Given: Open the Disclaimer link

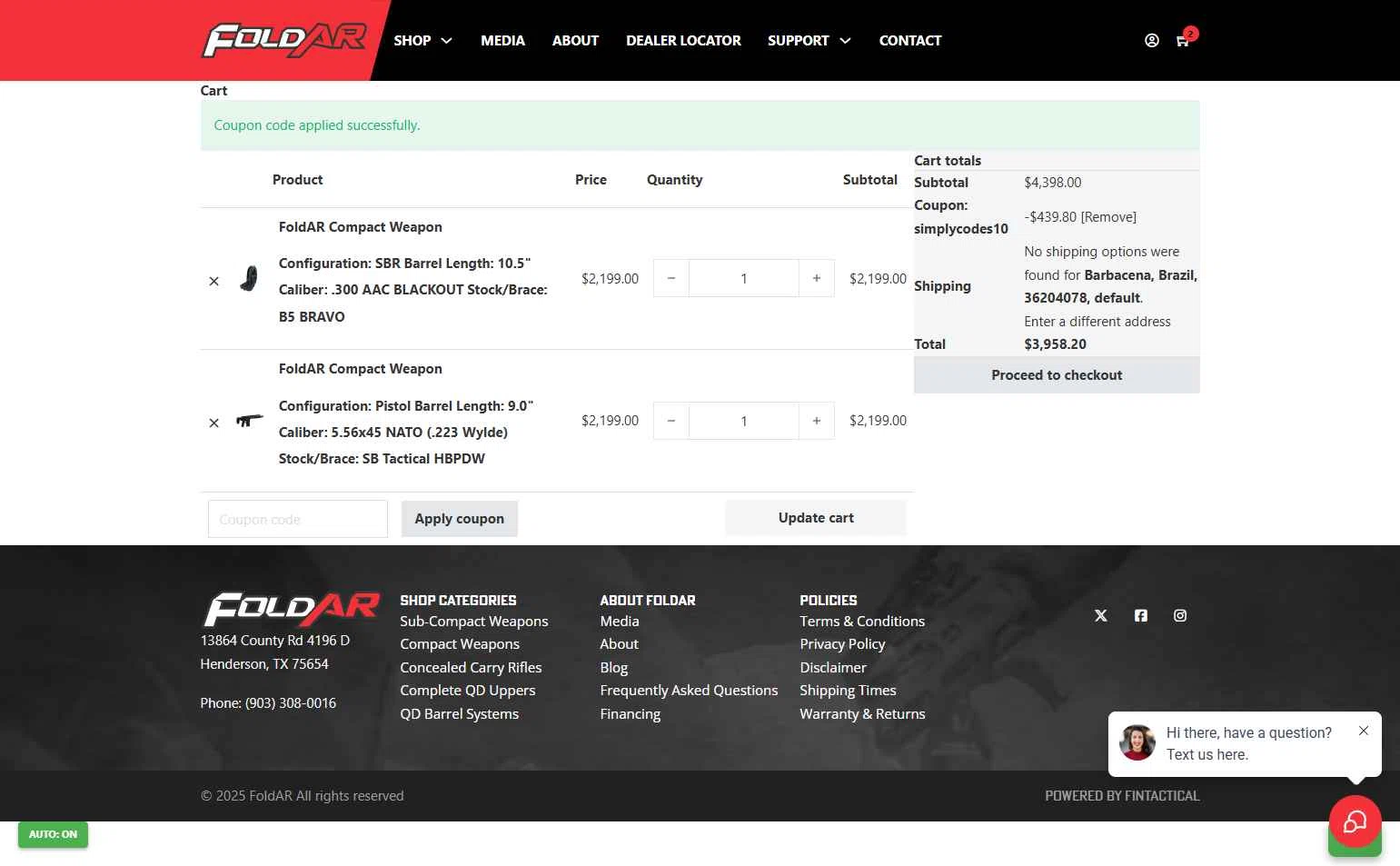Looking at the screenshot, I should [833, 668].
